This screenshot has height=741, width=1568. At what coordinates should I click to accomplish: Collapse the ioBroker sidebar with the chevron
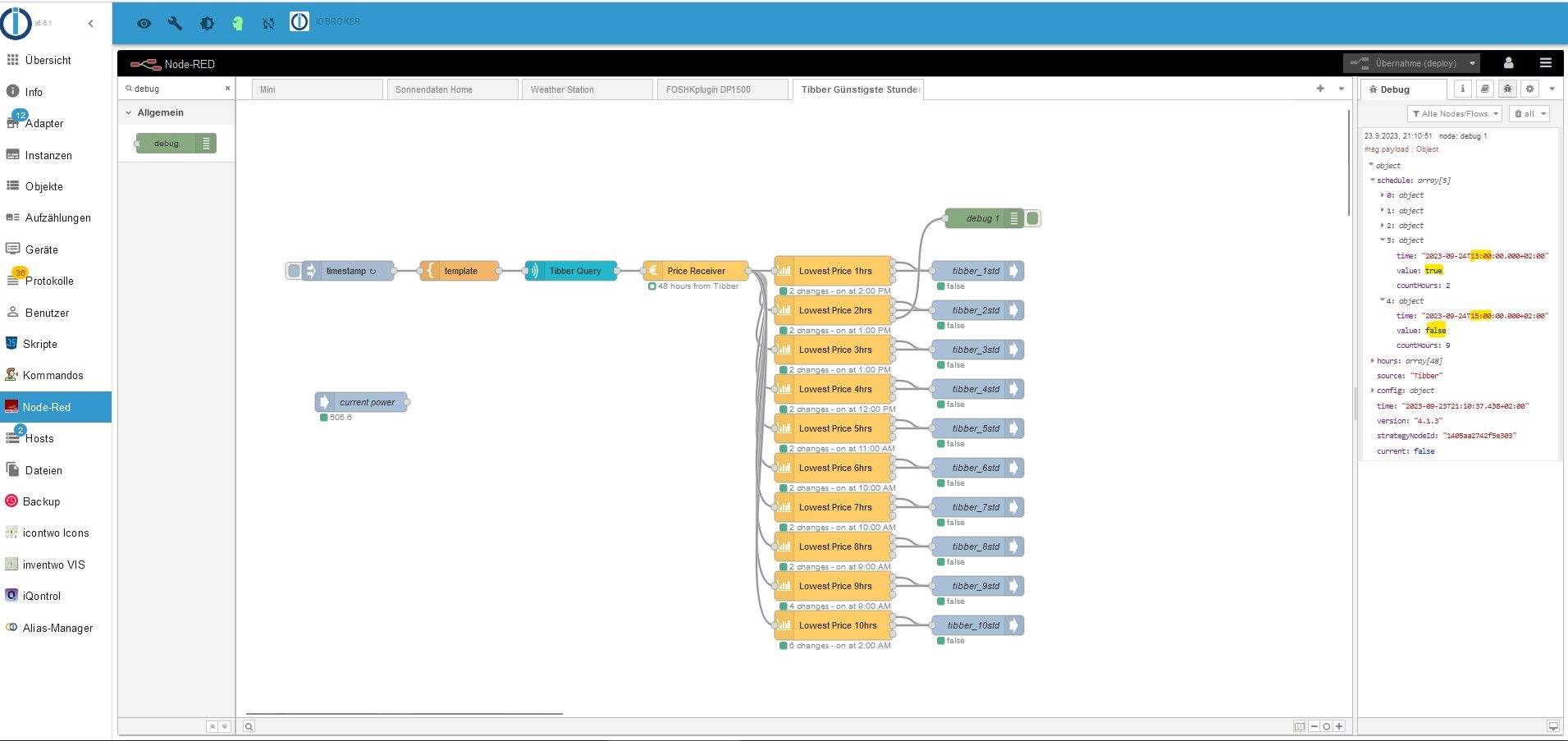[90, 23]
